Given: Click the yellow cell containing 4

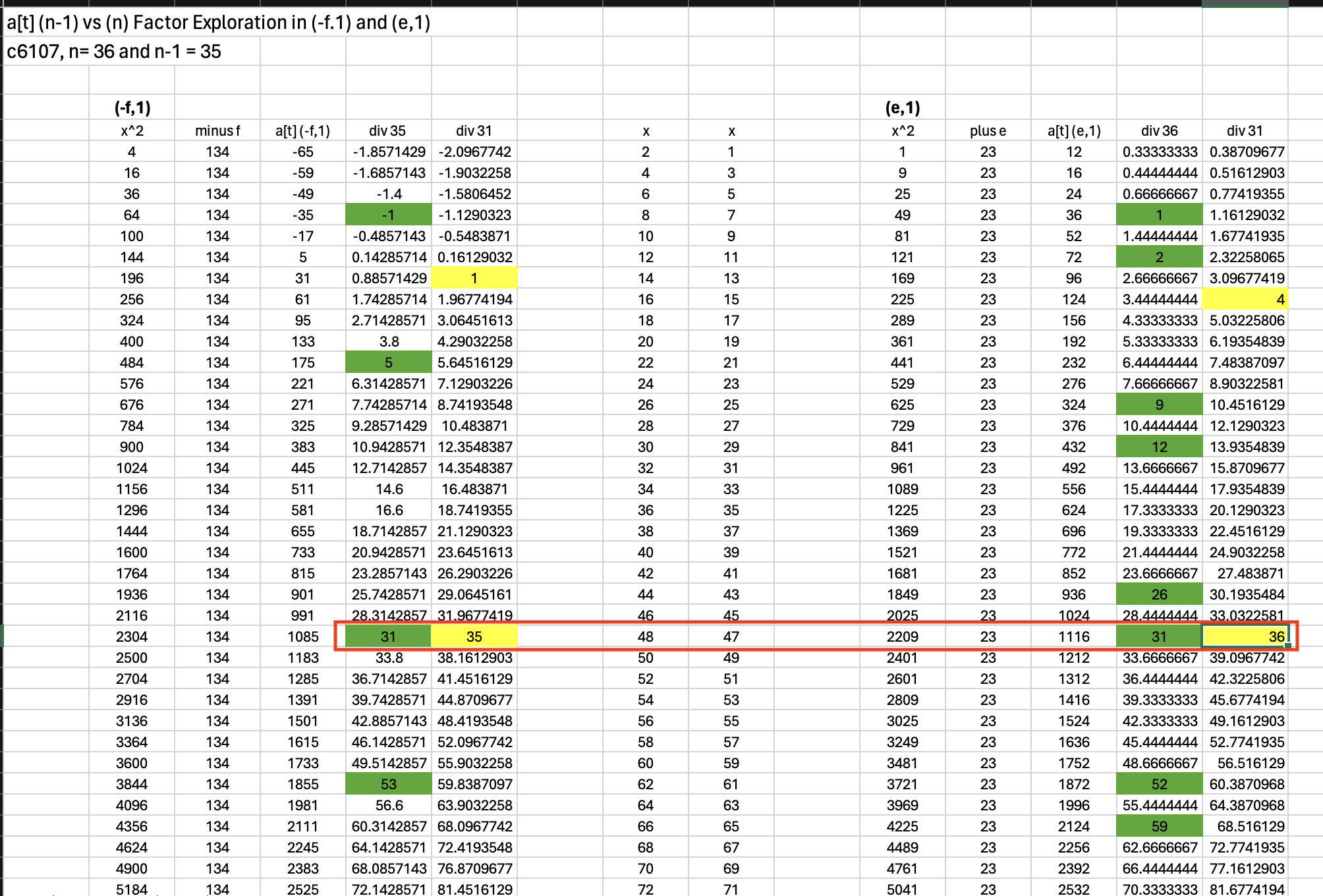Looking at the screenshot, I should coord(1245,299).
